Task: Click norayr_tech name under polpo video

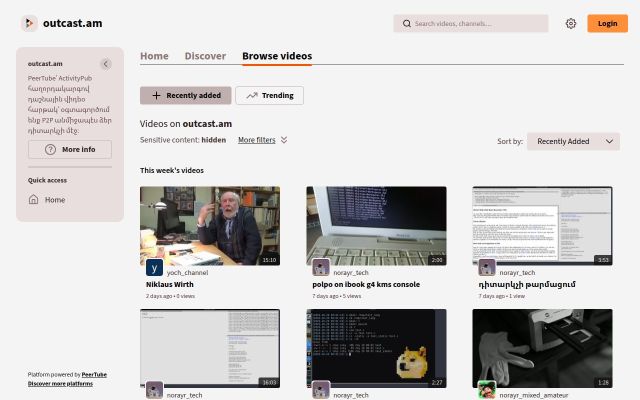Action: pos(351,273)
